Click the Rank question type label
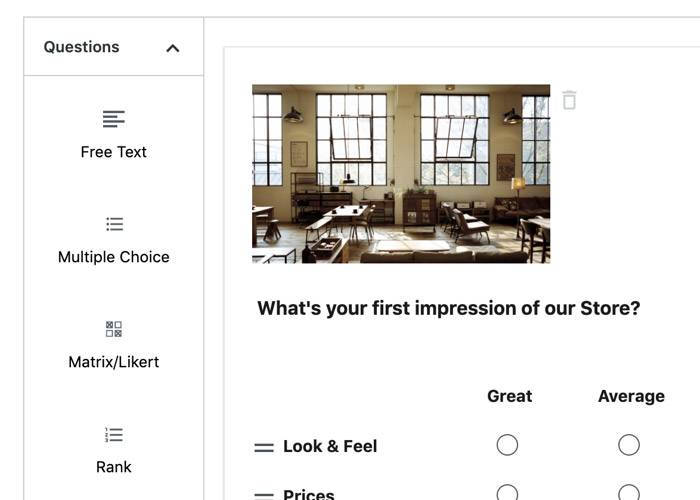Screen dimensions: 700x500 tap(114, 467)
